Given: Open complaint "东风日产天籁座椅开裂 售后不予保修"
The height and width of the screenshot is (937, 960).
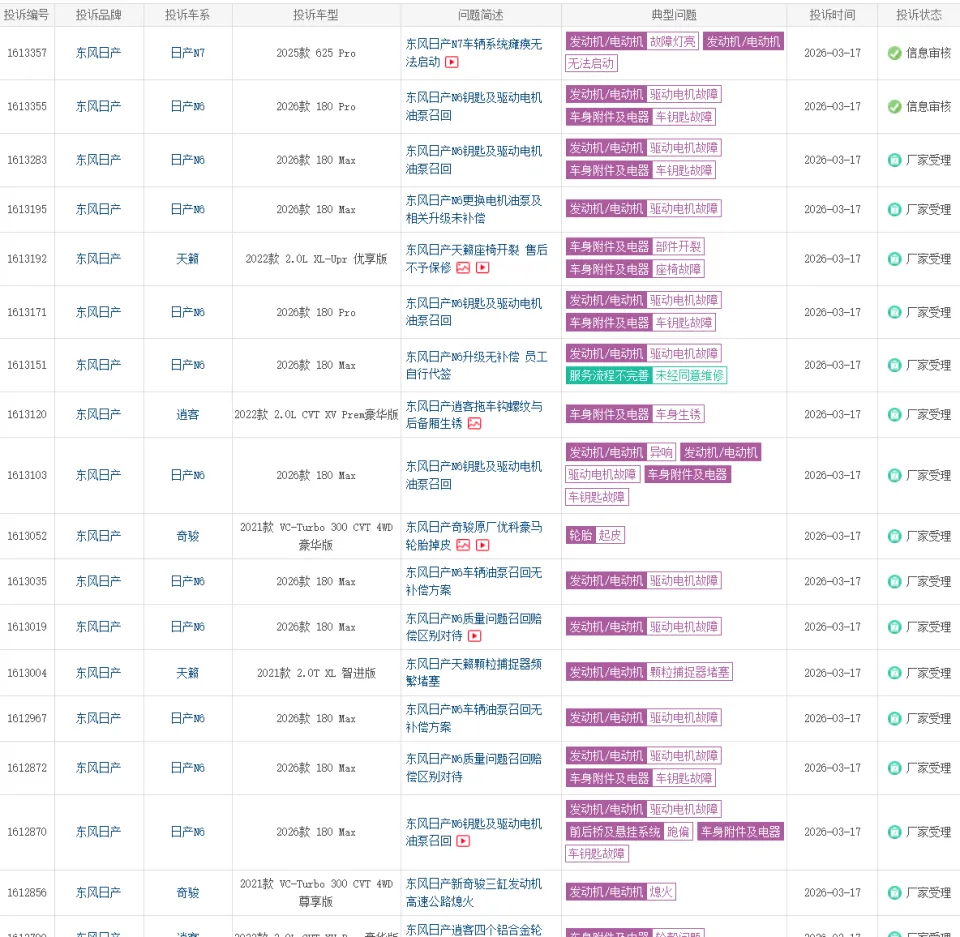Looking at the screenshot, I should click(476, 258).
